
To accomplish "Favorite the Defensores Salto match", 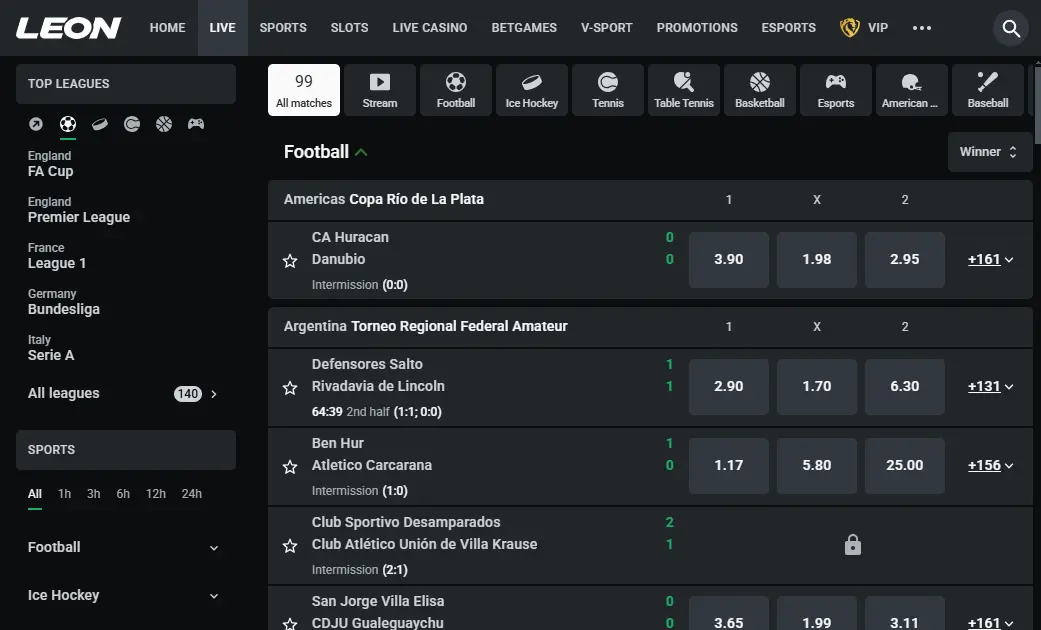I will (290, 388).
